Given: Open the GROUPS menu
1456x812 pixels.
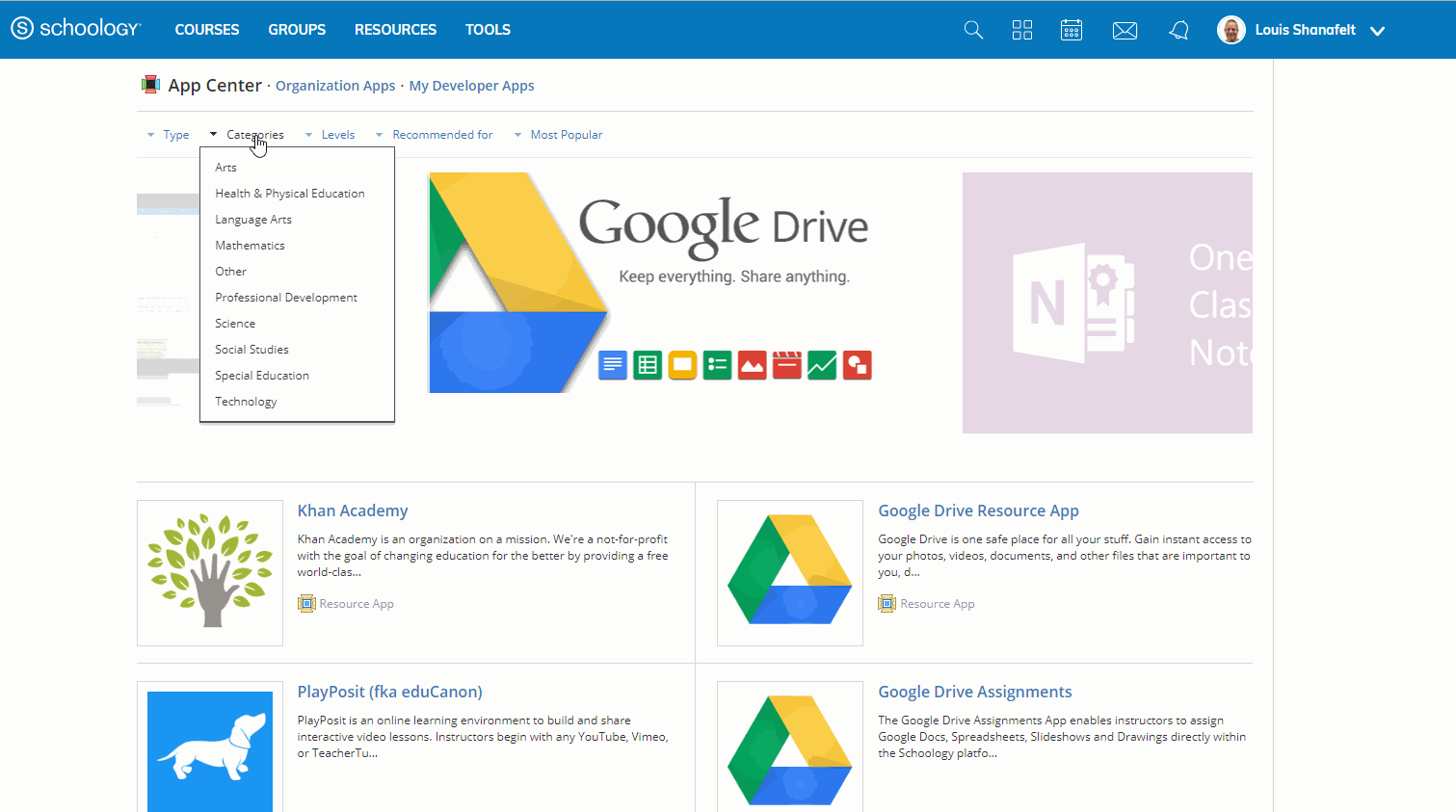Looking at the screenshot, I should 297,30.
